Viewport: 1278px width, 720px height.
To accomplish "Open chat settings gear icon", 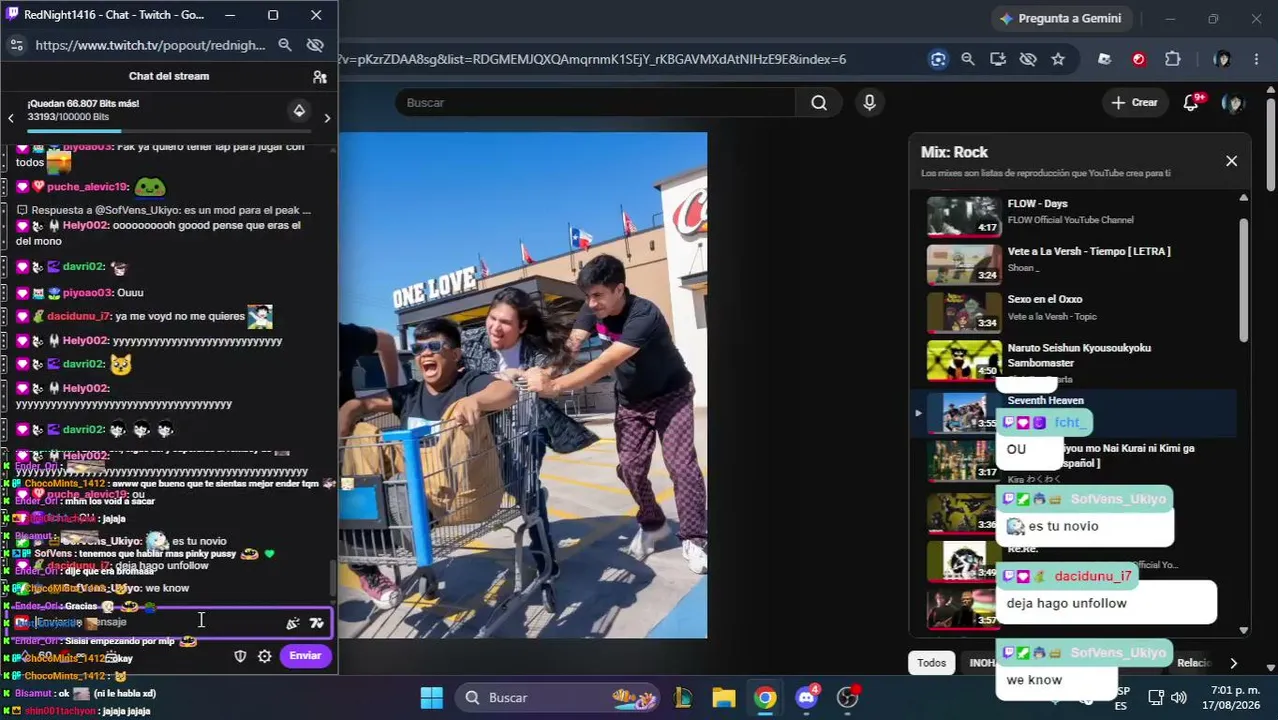I will pyautogui.click(x=264, y=656).
